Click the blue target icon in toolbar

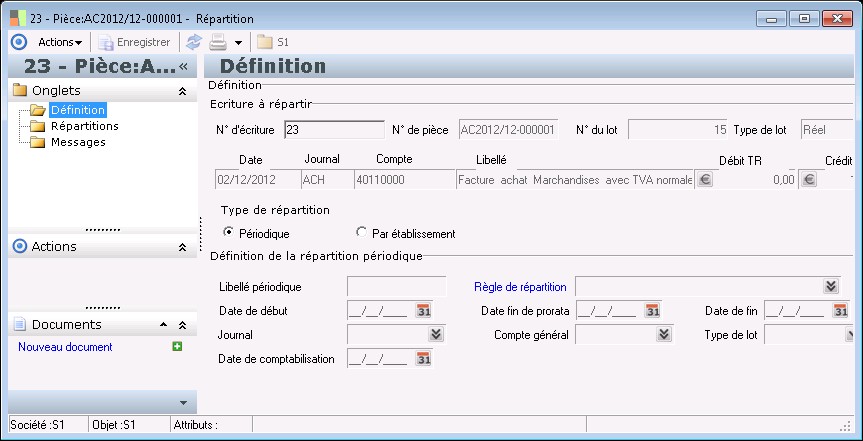click(x=19, y=42)
